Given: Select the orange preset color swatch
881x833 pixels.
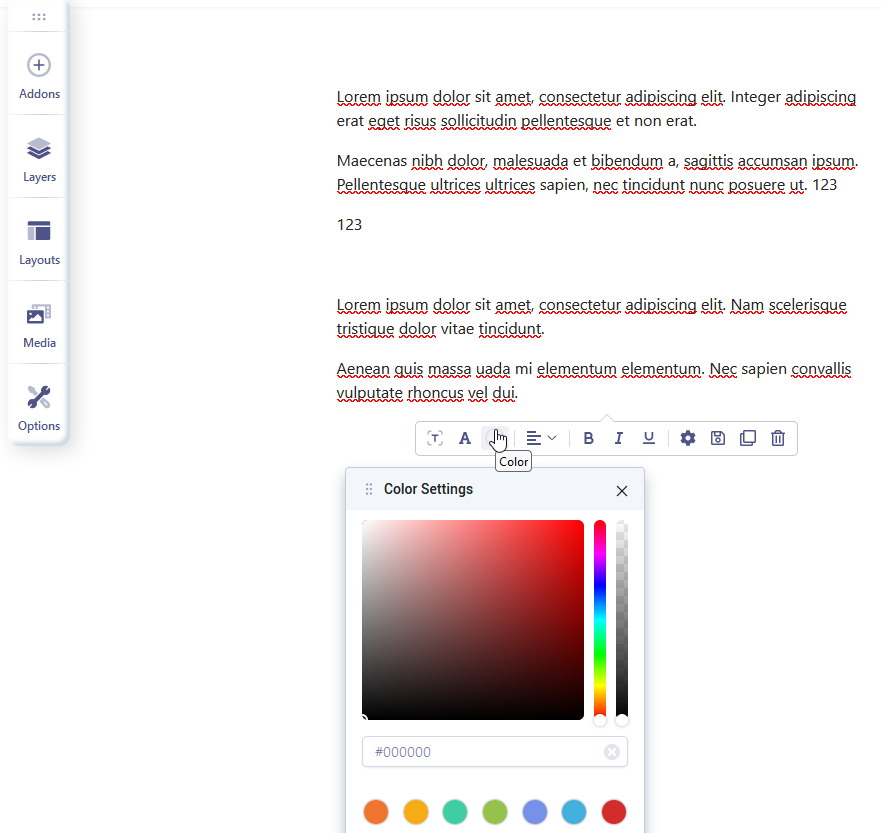Looking at the screenshot, I should click(x=376, y=811).
